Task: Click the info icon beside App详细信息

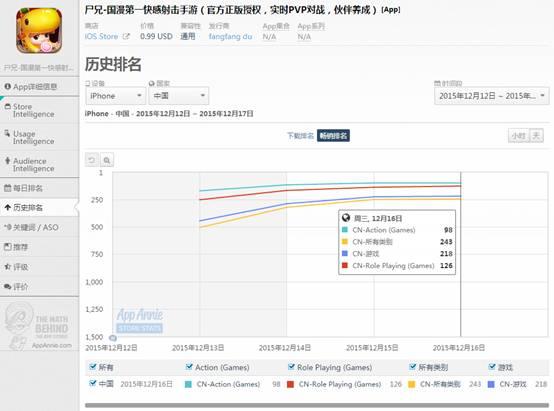Action: (x=7, y=86)
